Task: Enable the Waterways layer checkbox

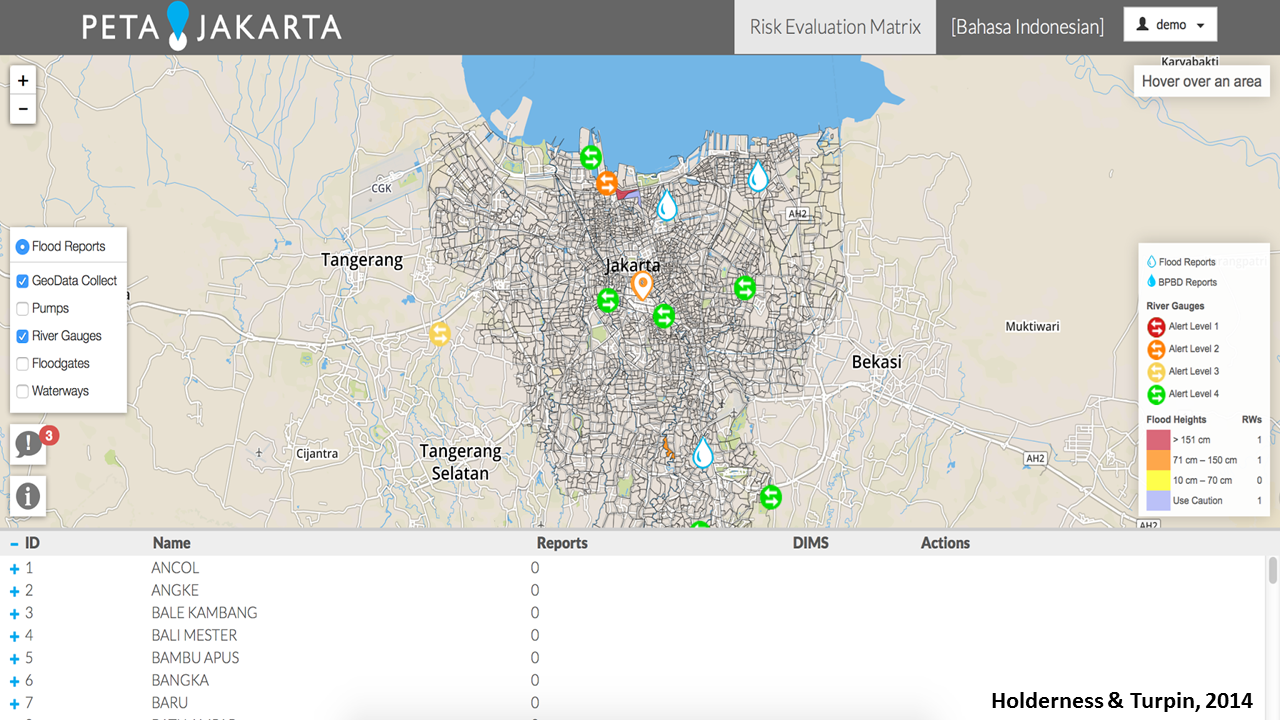Action: point(23,391)
